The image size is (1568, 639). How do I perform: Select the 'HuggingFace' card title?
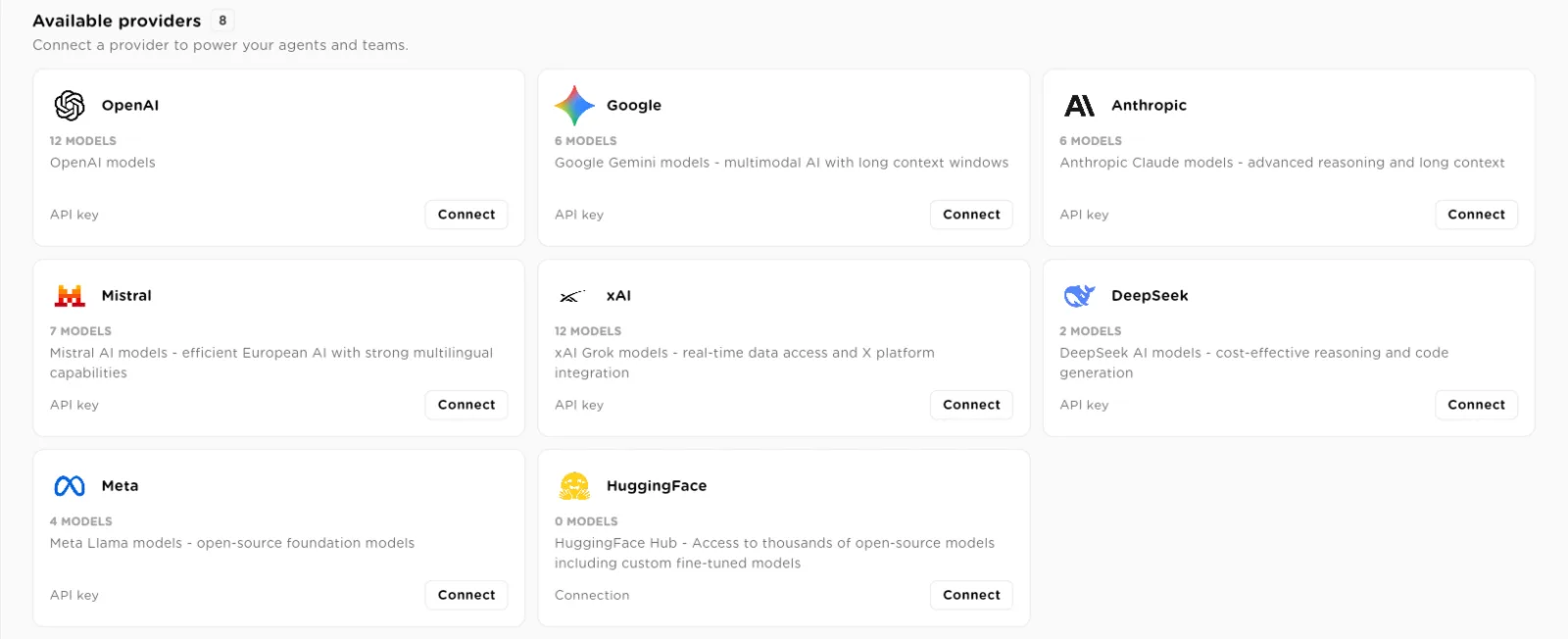pyautogui.click(x=657, y=485)
